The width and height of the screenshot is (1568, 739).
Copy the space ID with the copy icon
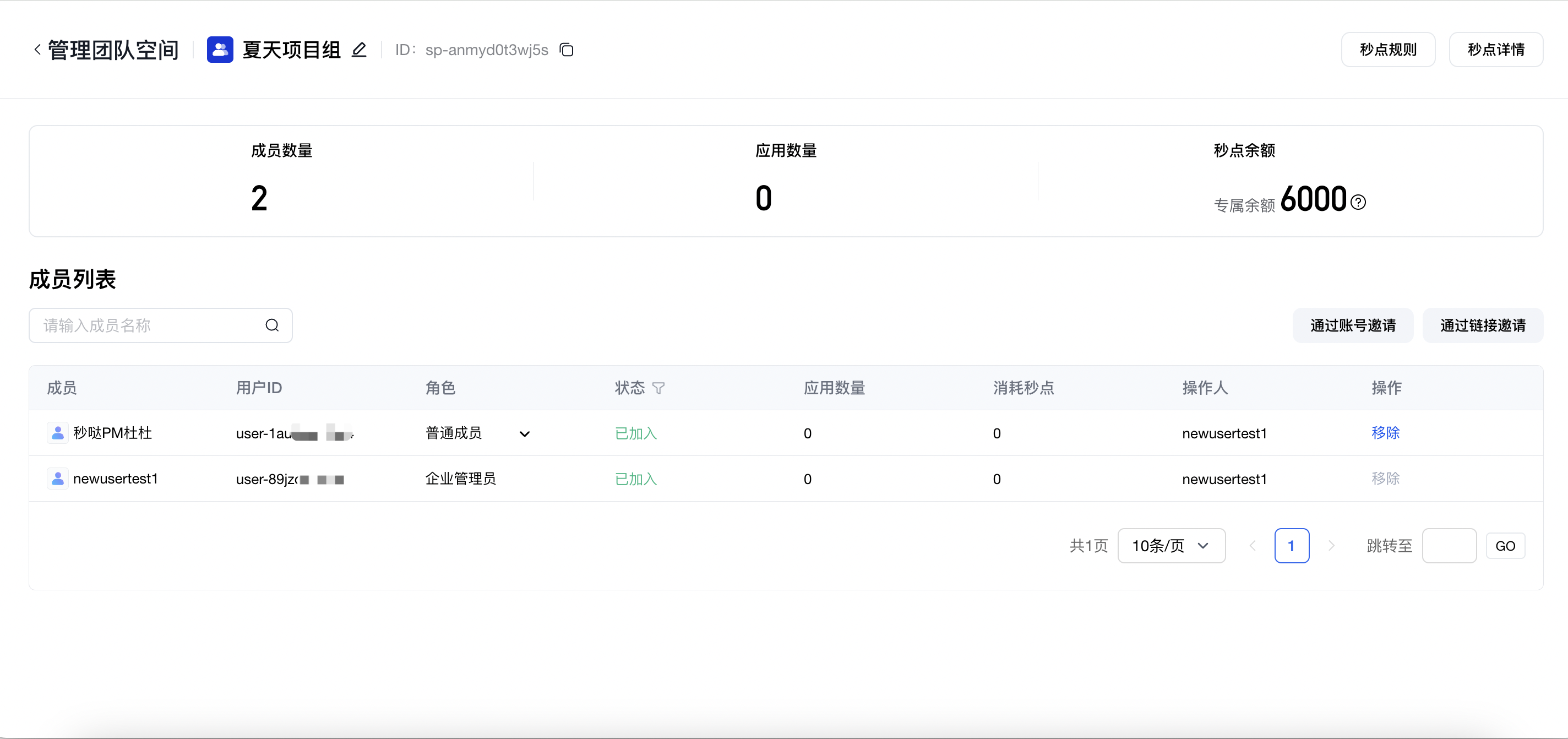567,50
